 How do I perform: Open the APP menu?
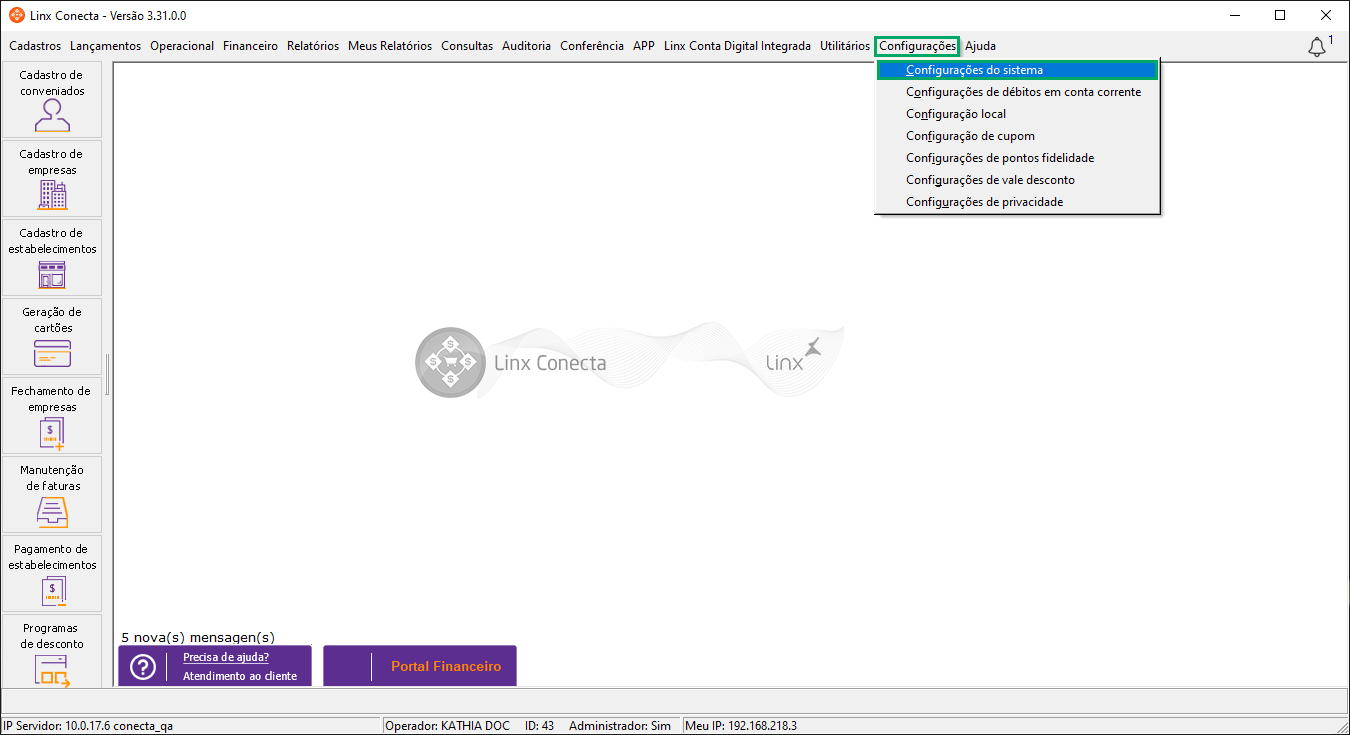tap(644, 46)
